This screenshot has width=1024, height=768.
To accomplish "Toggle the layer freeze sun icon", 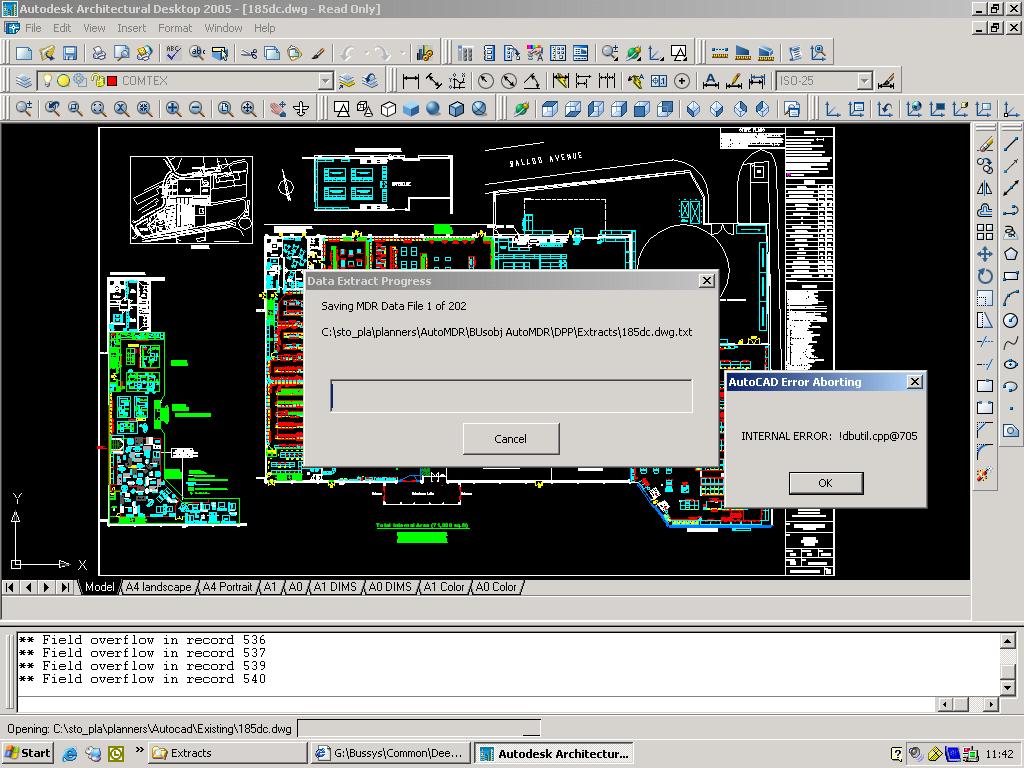I will (63, 81).
